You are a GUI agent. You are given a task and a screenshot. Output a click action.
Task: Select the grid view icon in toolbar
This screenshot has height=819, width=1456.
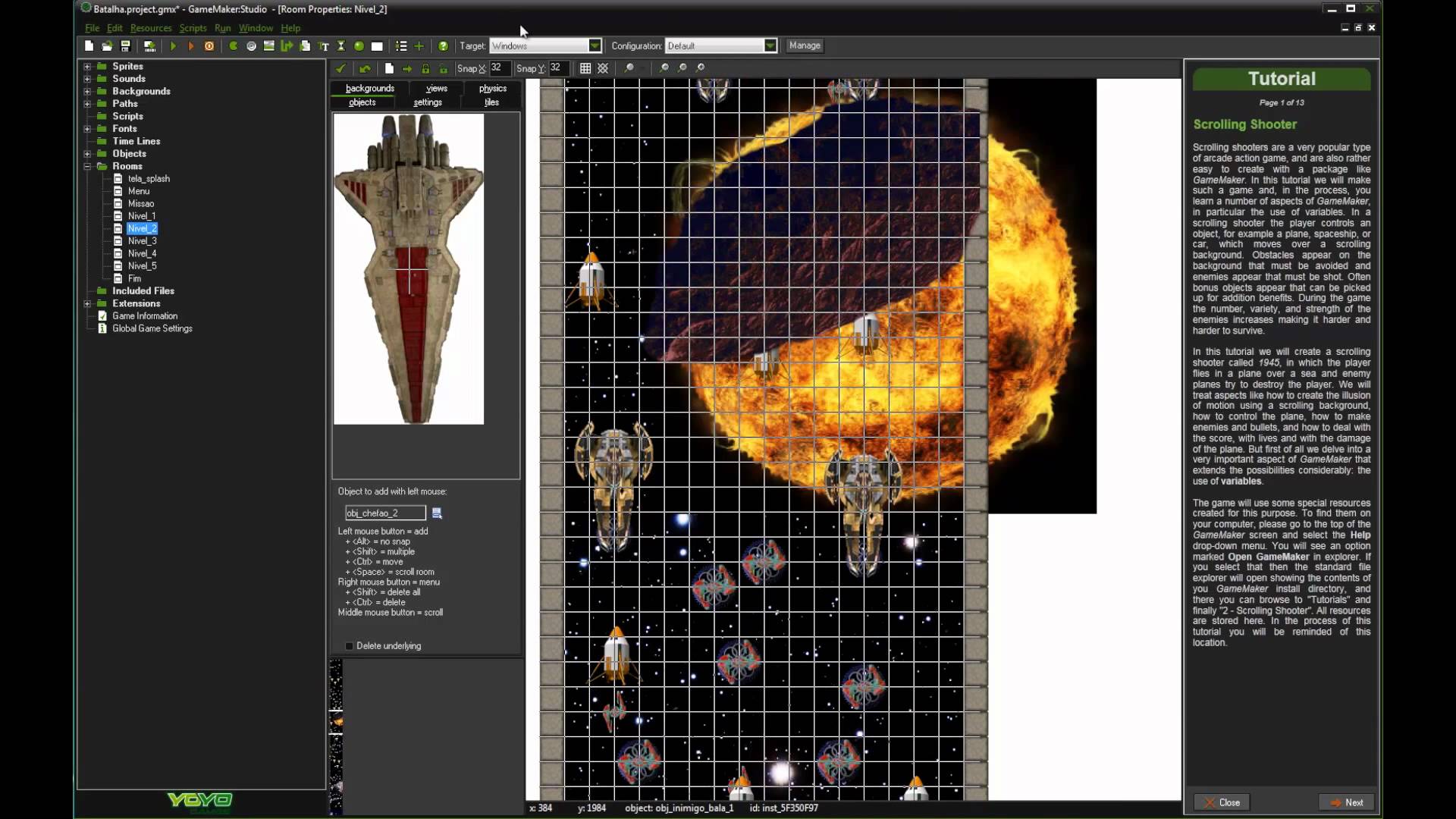coord(584,68)
